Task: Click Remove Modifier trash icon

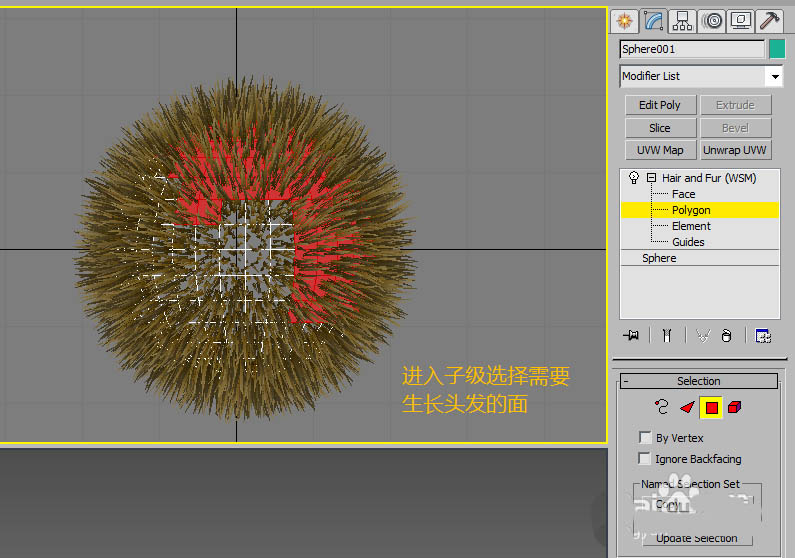Action: tap(727, 336)
